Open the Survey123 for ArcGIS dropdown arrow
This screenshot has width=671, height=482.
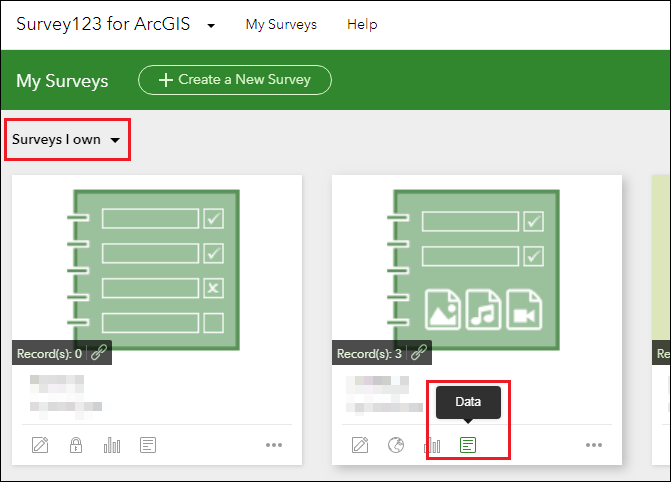211,26
